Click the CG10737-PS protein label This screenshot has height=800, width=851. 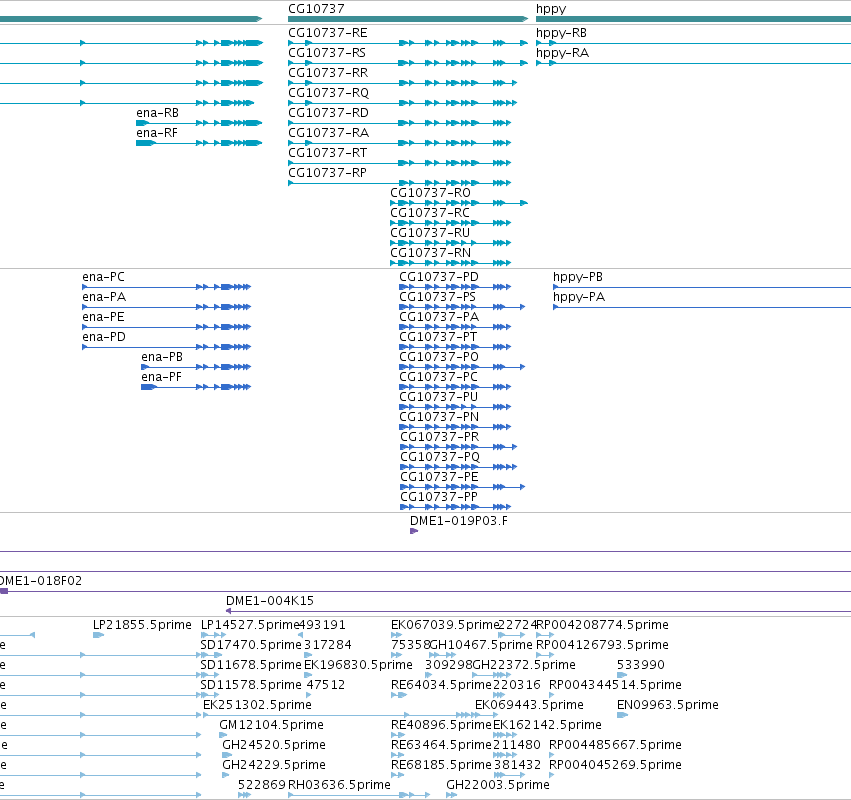pos(437,297)
